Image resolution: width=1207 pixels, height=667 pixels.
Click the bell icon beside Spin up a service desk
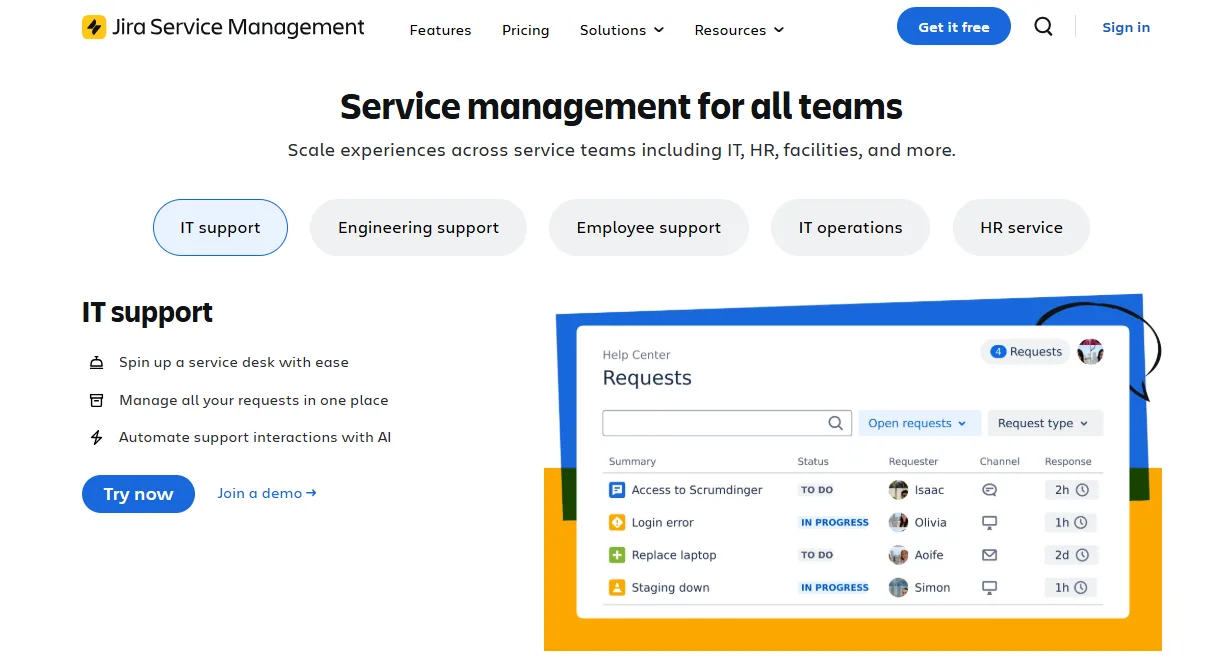[x=97, y=363]
